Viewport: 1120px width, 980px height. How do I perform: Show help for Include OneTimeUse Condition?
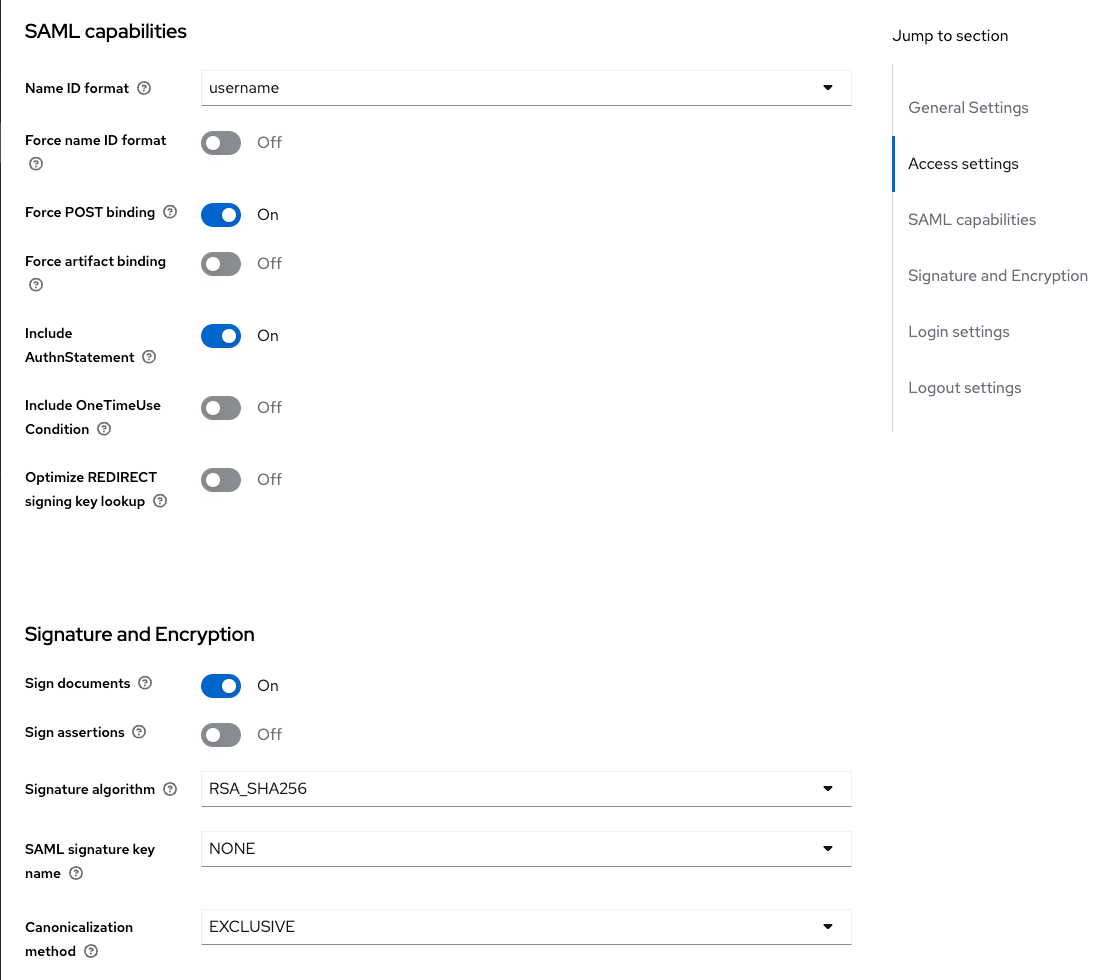point(104,429)
